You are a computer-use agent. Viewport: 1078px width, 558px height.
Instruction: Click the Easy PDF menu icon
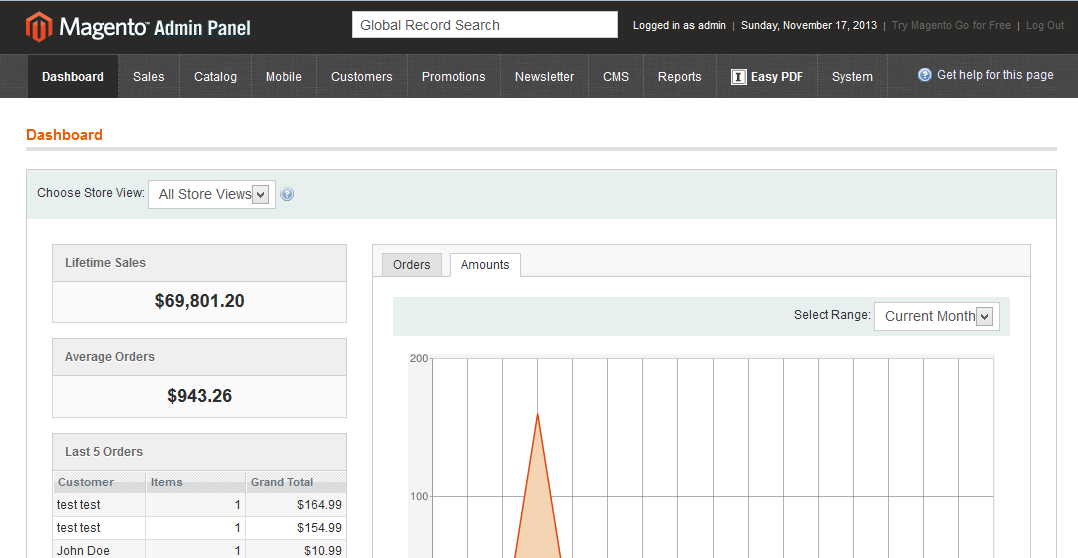pos(738,77)
